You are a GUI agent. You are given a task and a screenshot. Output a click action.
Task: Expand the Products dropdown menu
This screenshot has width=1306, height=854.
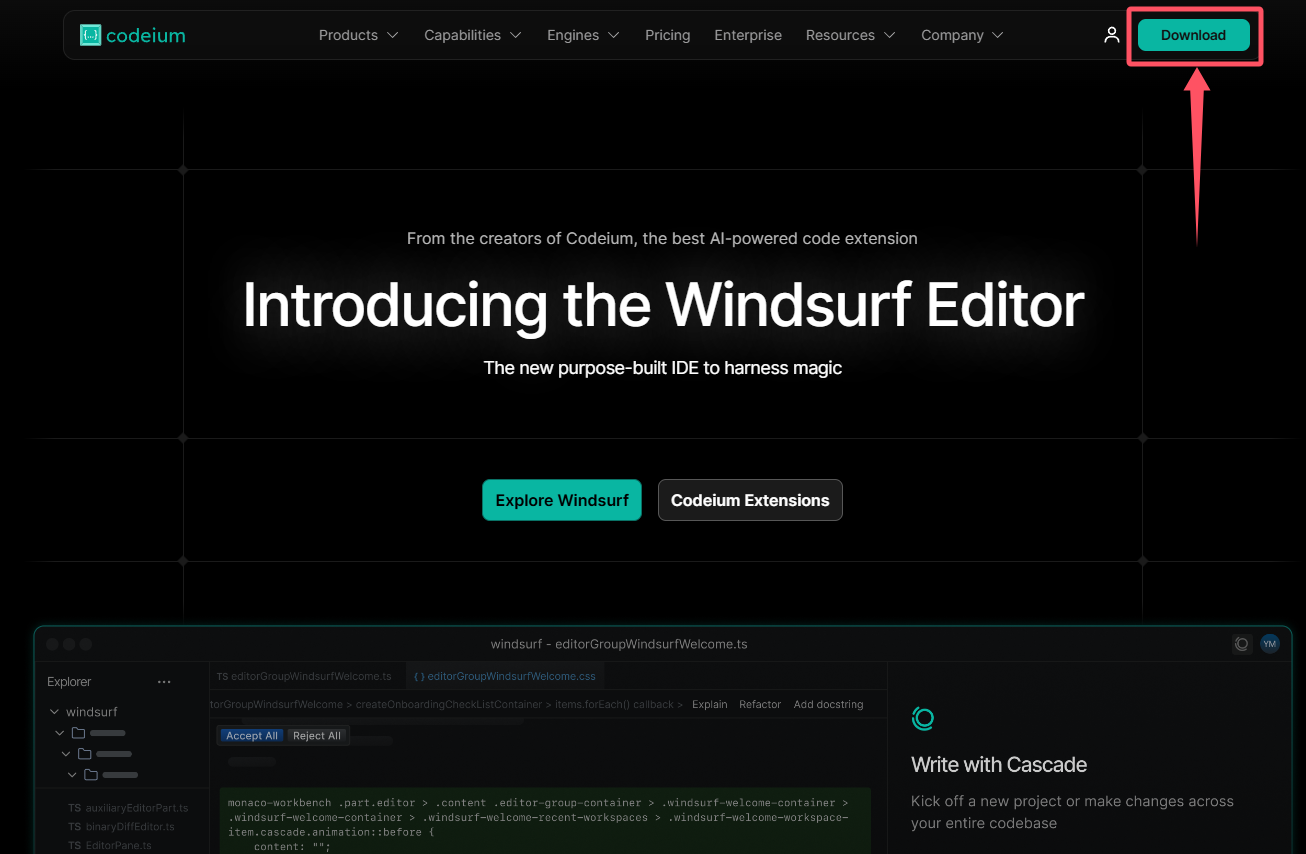pyautogui.click(x=358, y=35)
